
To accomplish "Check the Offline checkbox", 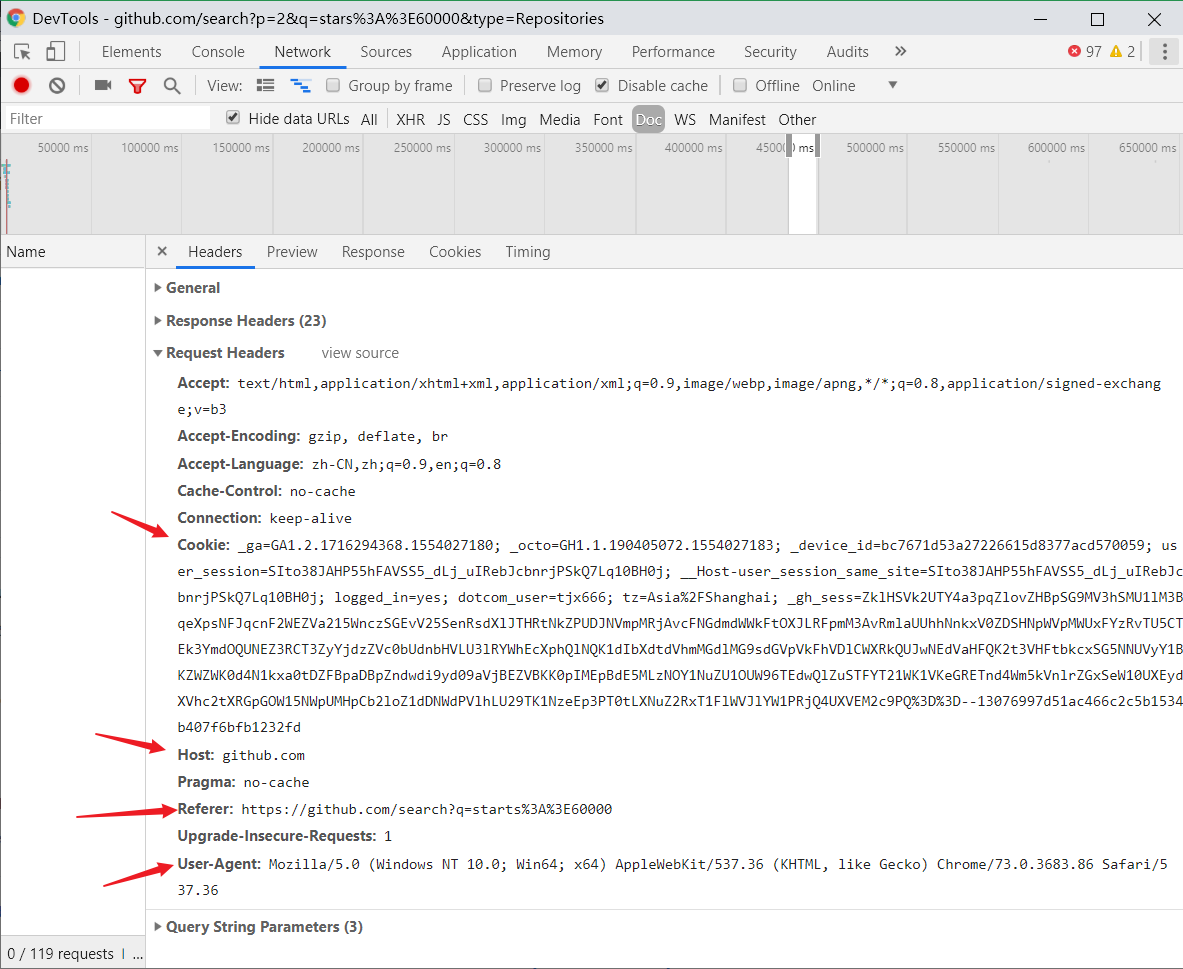I will point(740,85).
